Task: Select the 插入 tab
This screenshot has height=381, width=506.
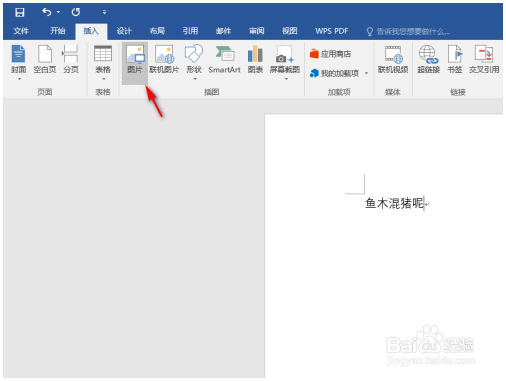Action: click(x=91, y=31)
